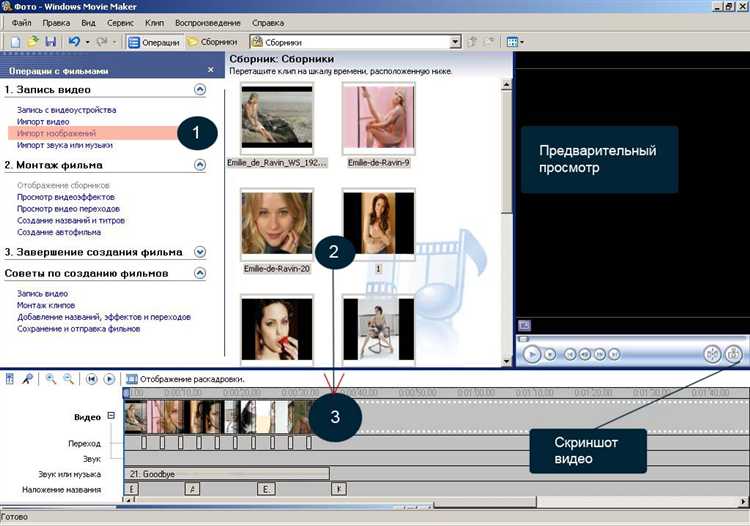The width and height of the screenshot is (750, 526).
Task: Open the Вид menu
Action: click(88, 22)
